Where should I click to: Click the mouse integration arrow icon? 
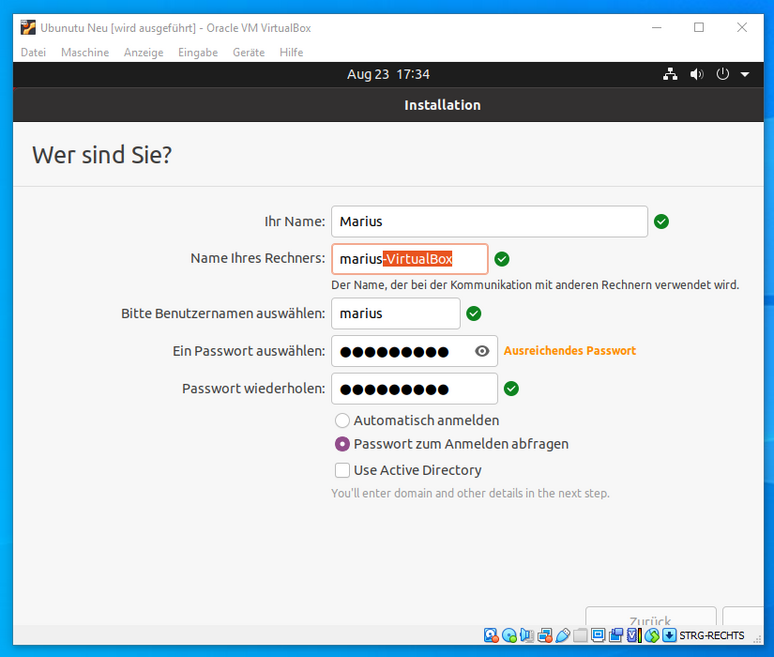pyautogui.click(x=669, y=636)
